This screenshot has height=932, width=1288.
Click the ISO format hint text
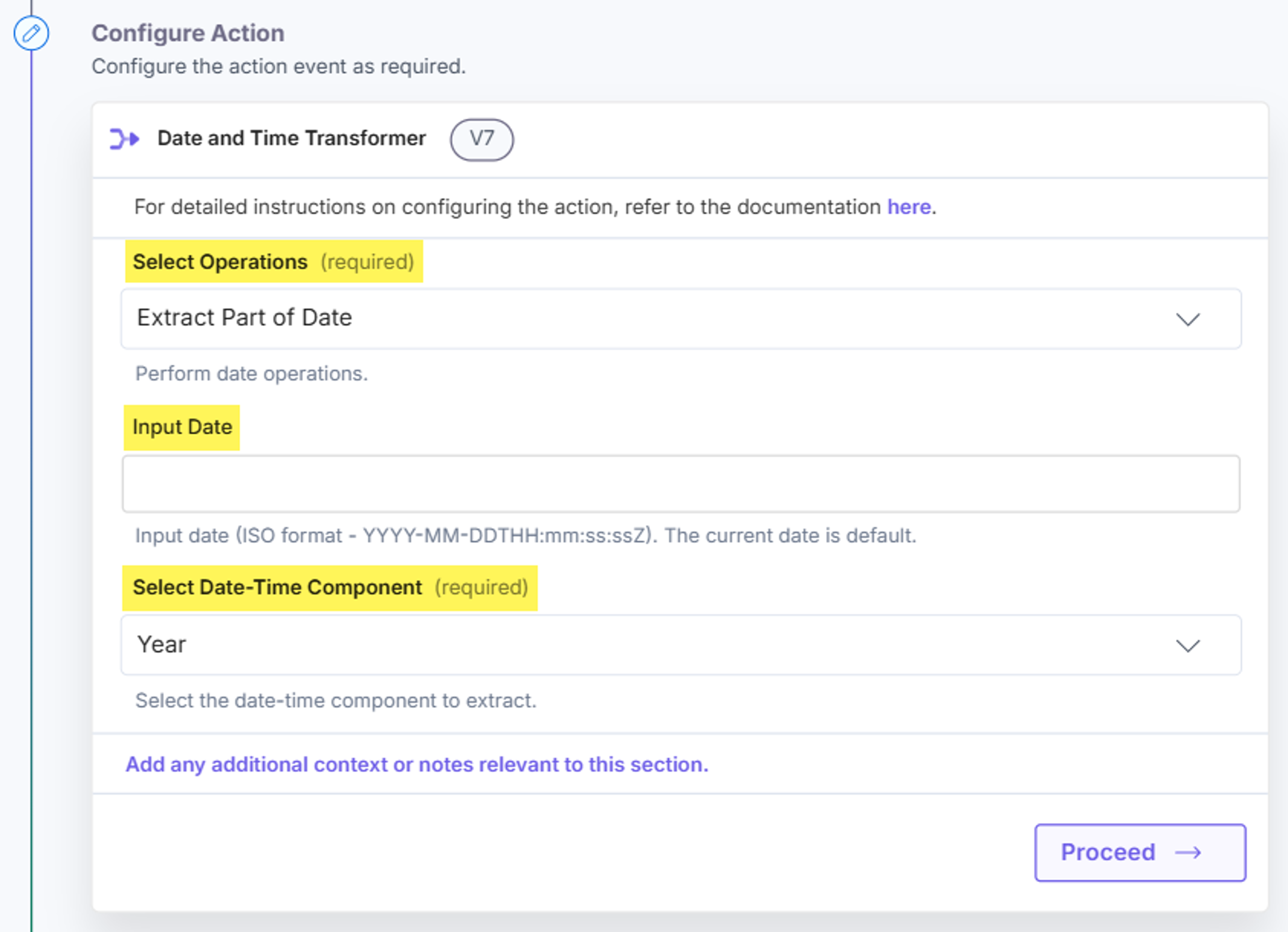[x=525, y=535]
